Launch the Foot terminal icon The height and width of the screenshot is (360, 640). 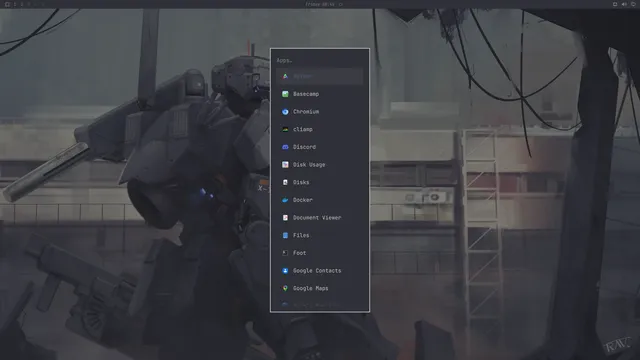click(x=285, y=253)
